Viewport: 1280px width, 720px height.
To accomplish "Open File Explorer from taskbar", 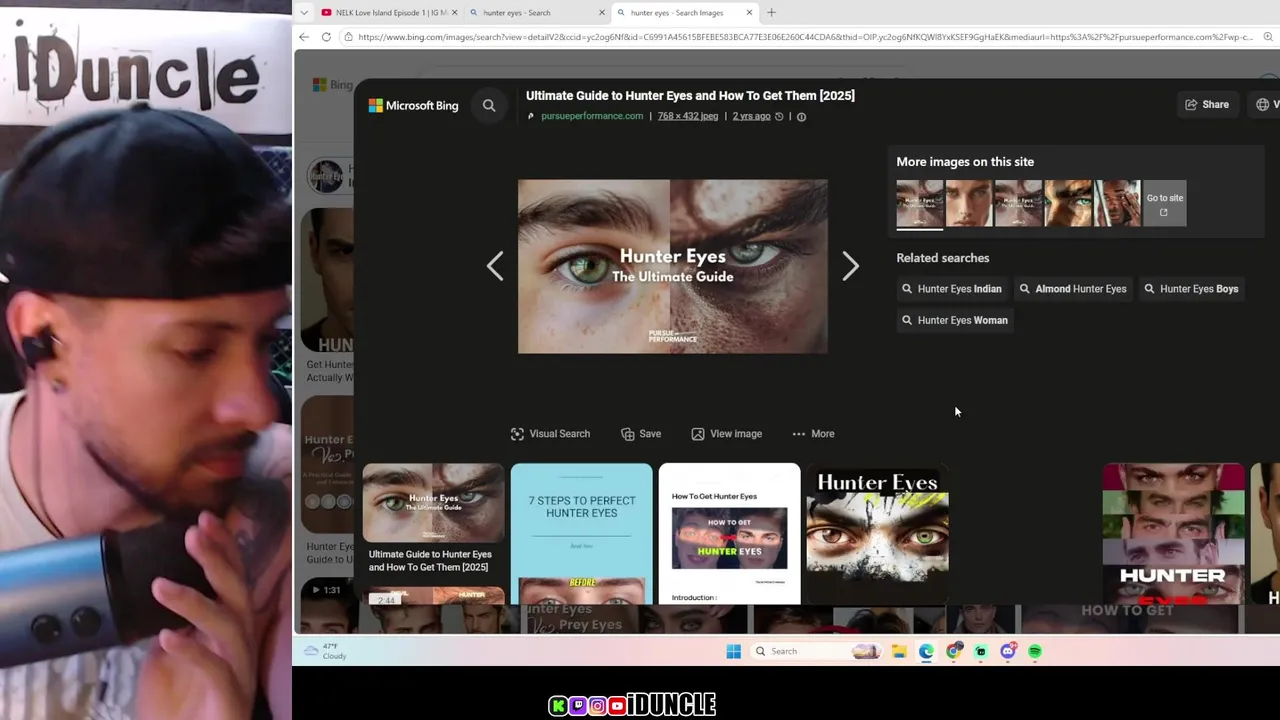I will click(899, 652).
